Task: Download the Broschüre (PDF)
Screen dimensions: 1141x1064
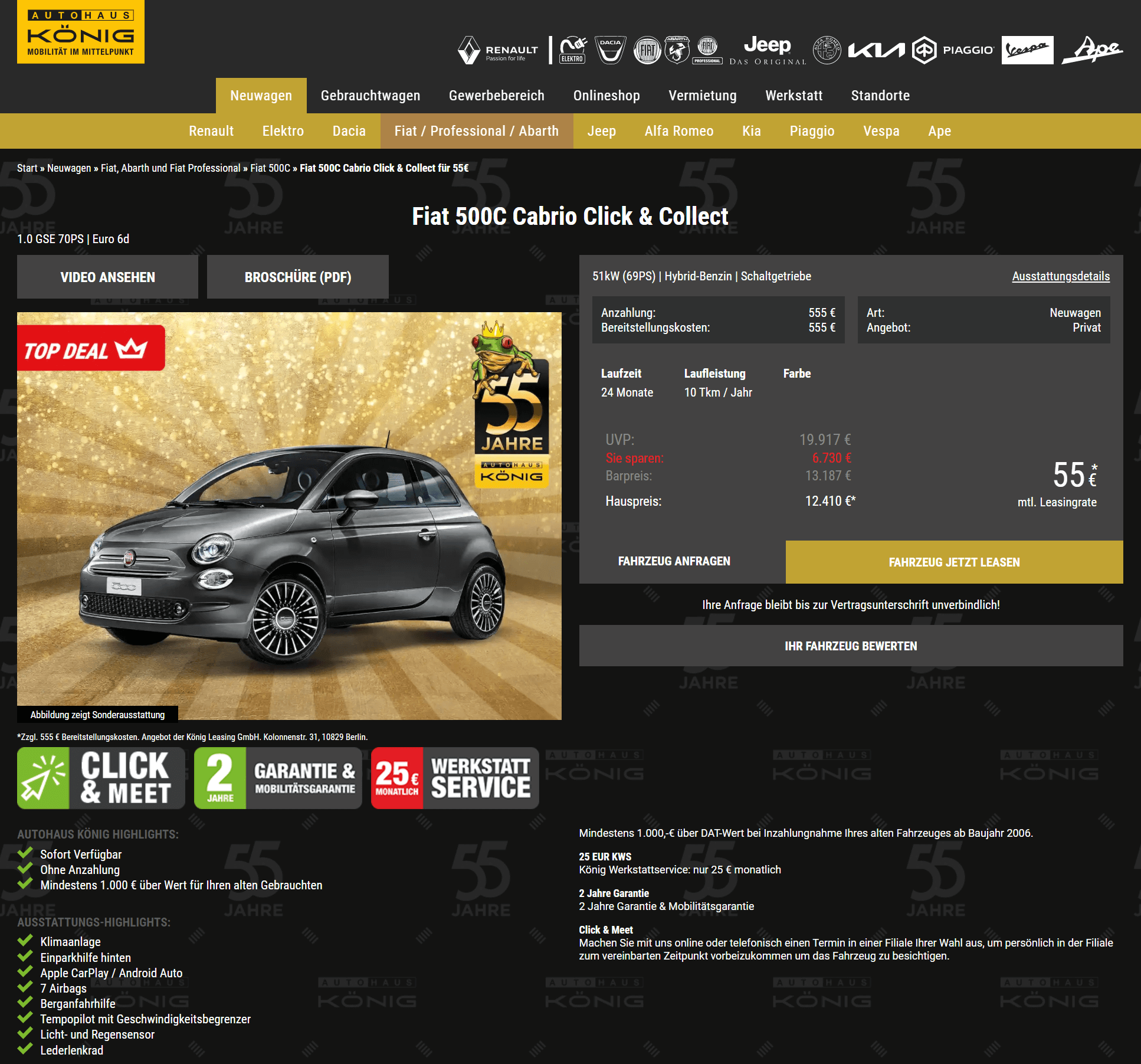Action: click(298, 277)
